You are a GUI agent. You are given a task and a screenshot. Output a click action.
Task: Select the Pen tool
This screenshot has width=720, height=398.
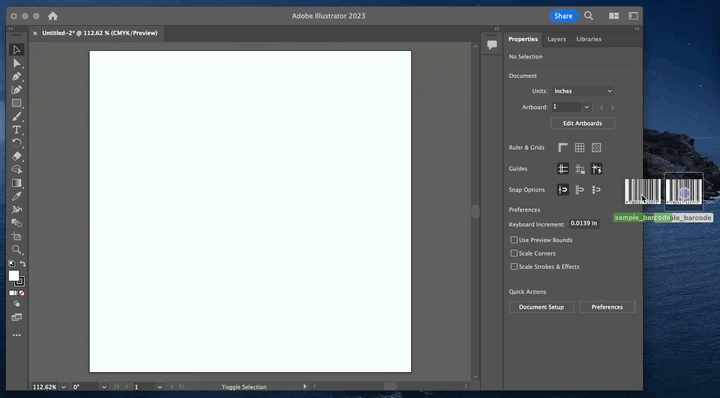point(17,76)
